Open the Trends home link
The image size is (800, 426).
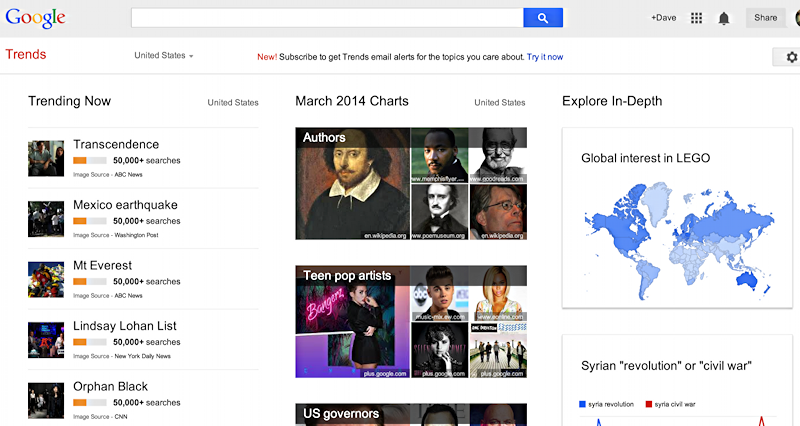tap(26, 55)
